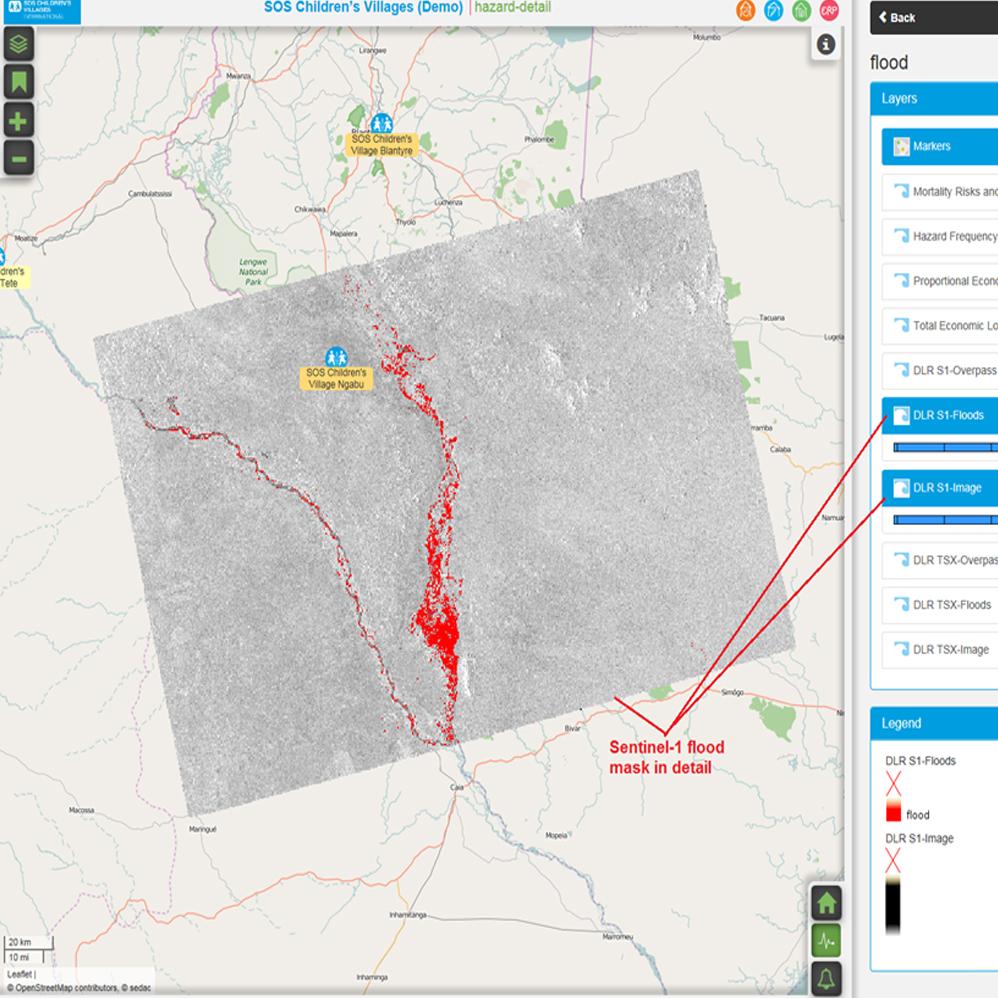Click the red X under DLR S1-Floods legend
The image size is (998, 998).
tap(893, 783)
